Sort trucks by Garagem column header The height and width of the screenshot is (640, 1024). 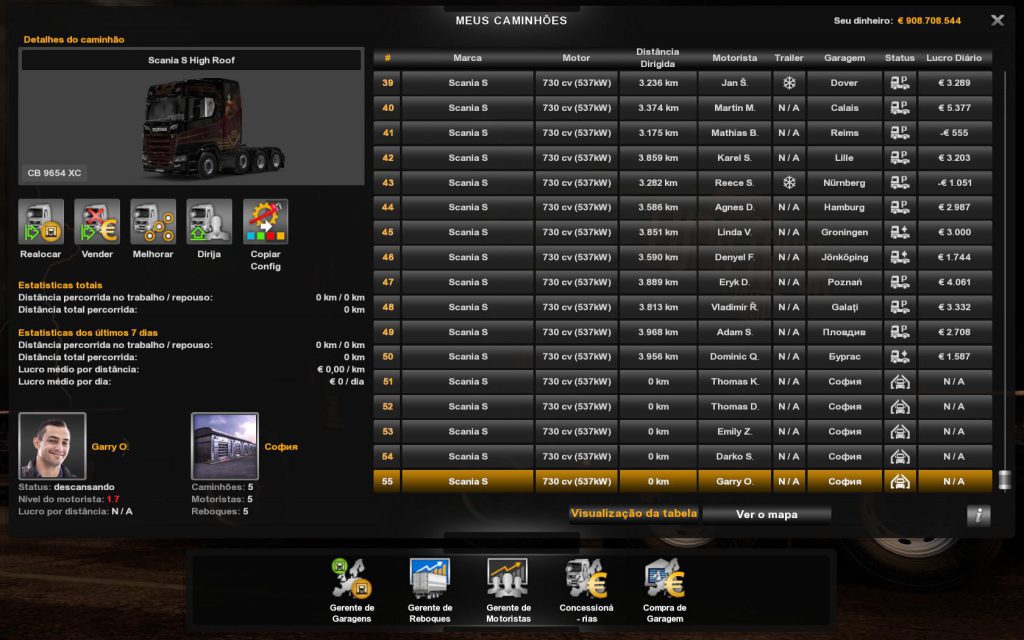[x=844, y=58]
